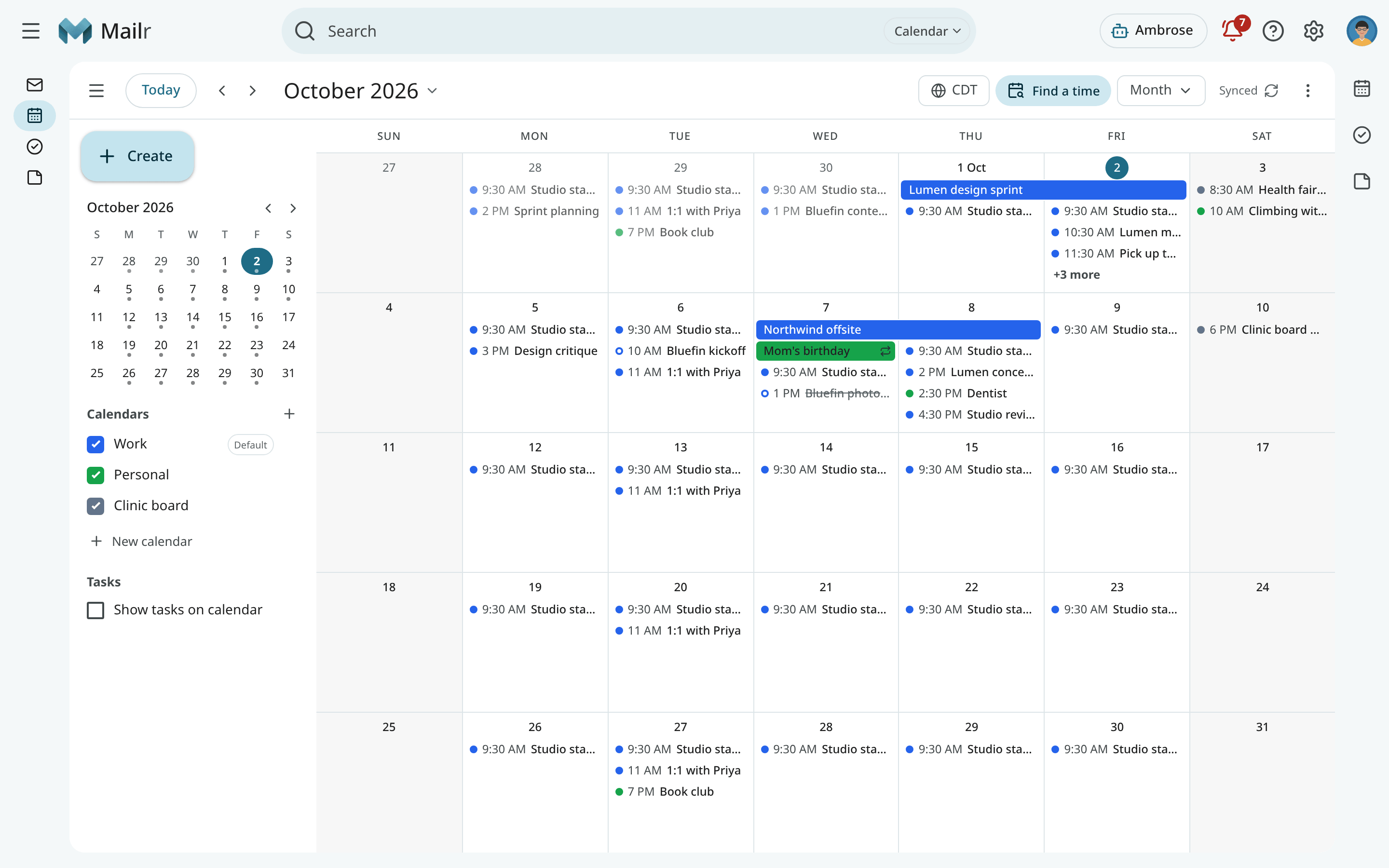Viewport: 1389px width, 868px height.
Task: Open 2 PM Lumen concept event on Thursday
Action: [970, 372]
